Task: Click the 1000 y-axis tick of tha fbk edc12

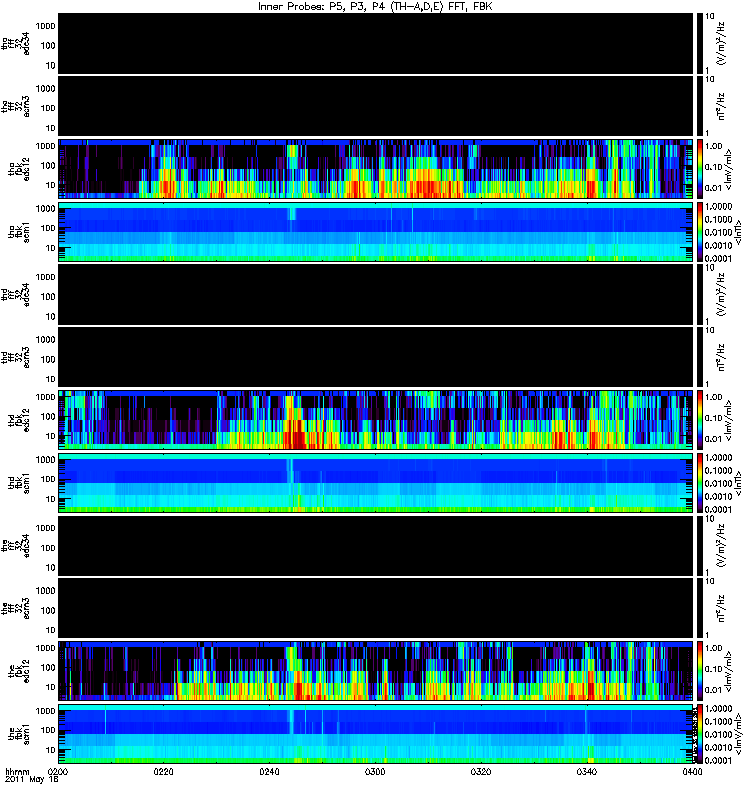Action: coord(45,146)
